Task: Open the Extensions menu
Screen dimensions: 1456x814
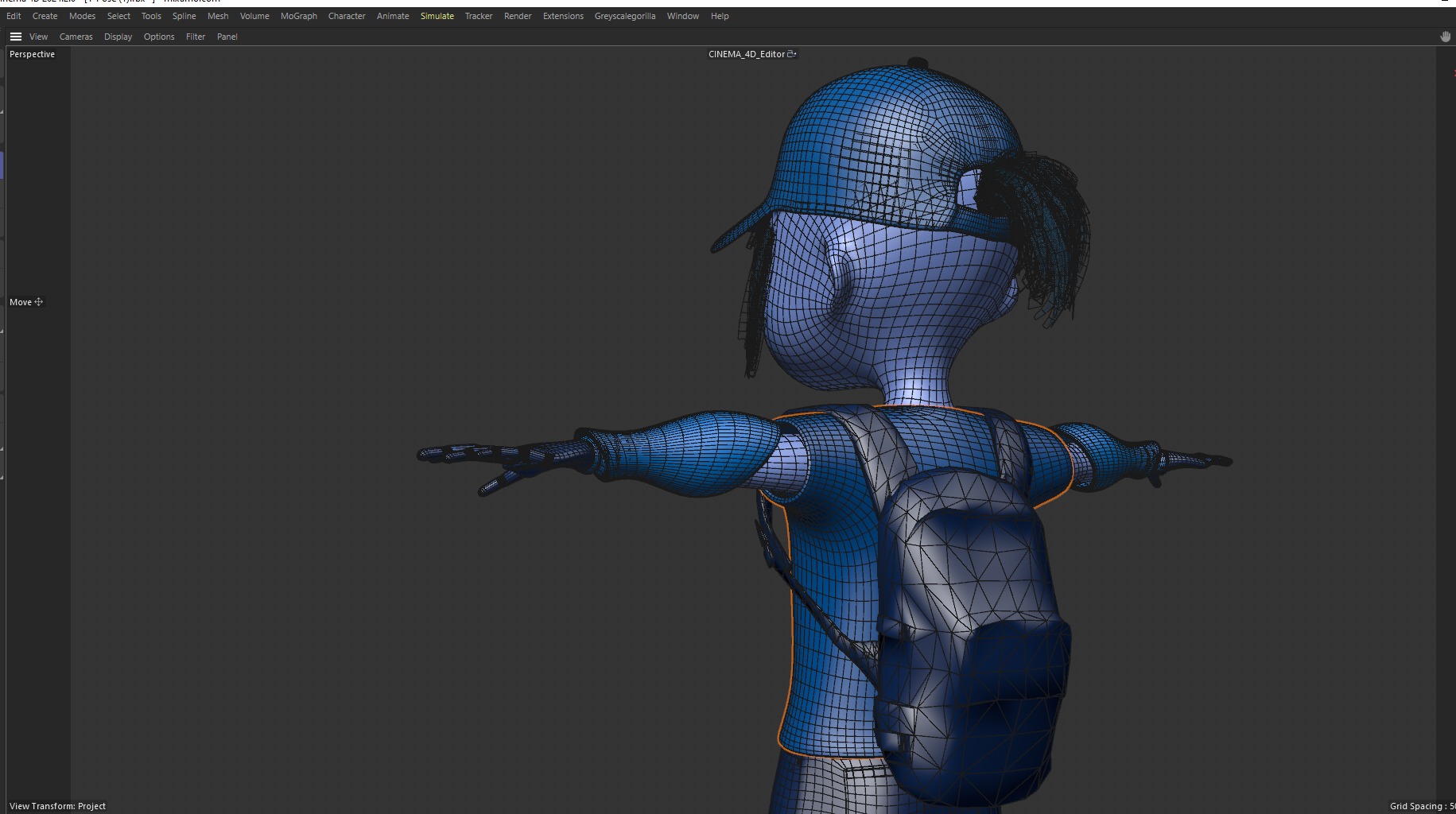Action: 563,16
